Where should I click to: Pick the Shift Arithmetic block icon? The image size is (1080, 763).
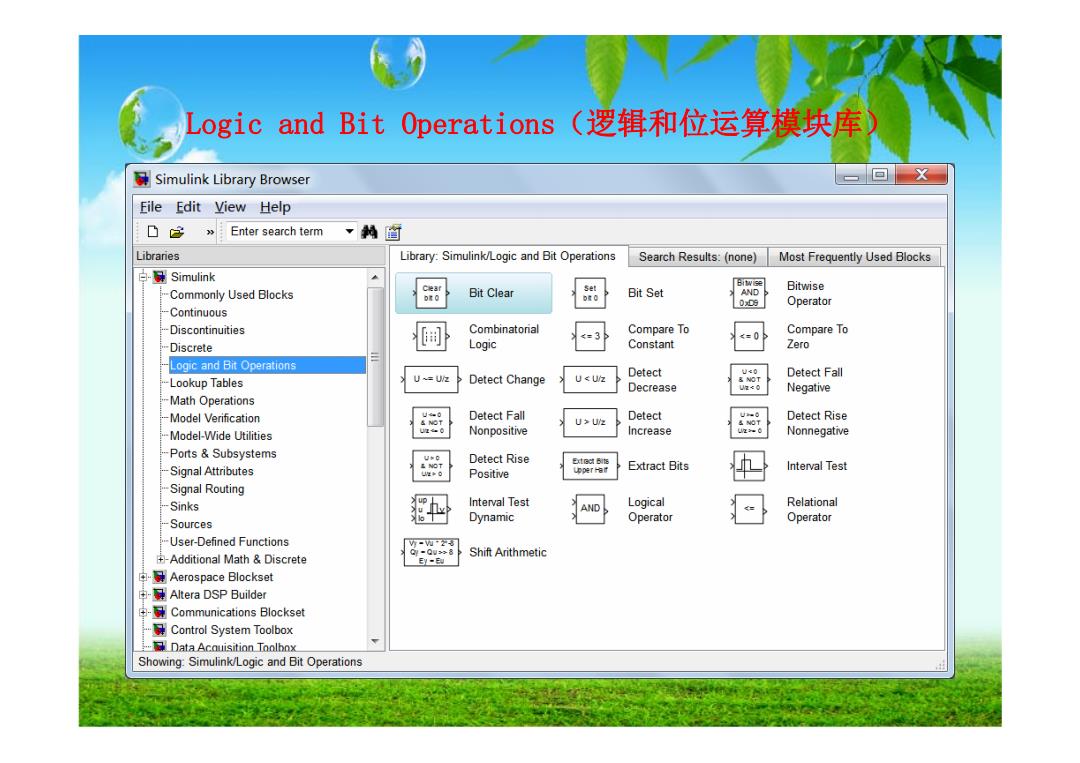tap(431, 552)
